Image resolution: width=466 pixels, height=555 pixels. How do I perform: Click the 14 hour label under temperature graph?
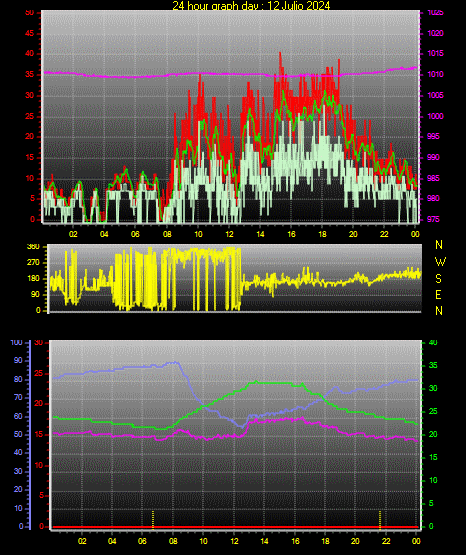pyautogui.click(x=264, y=541)
